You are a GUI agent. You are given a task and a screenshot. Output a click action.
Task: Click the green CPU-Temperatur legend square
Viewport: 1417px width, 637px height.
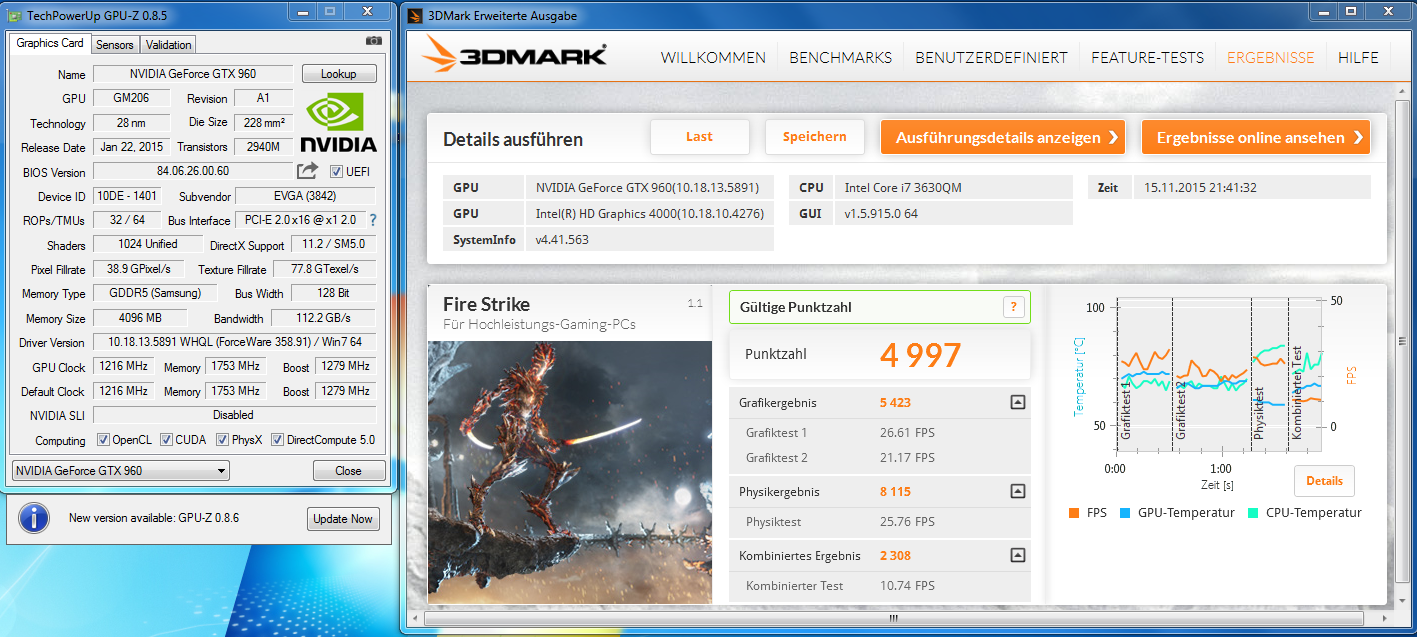(1254, 513)
